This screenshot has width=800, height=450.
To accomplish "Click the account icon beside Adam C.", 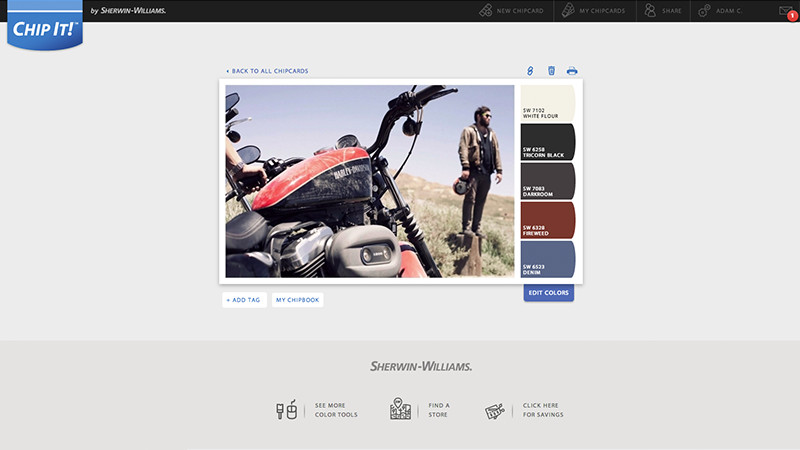I will pyautogui.click(x=704, y=10).
